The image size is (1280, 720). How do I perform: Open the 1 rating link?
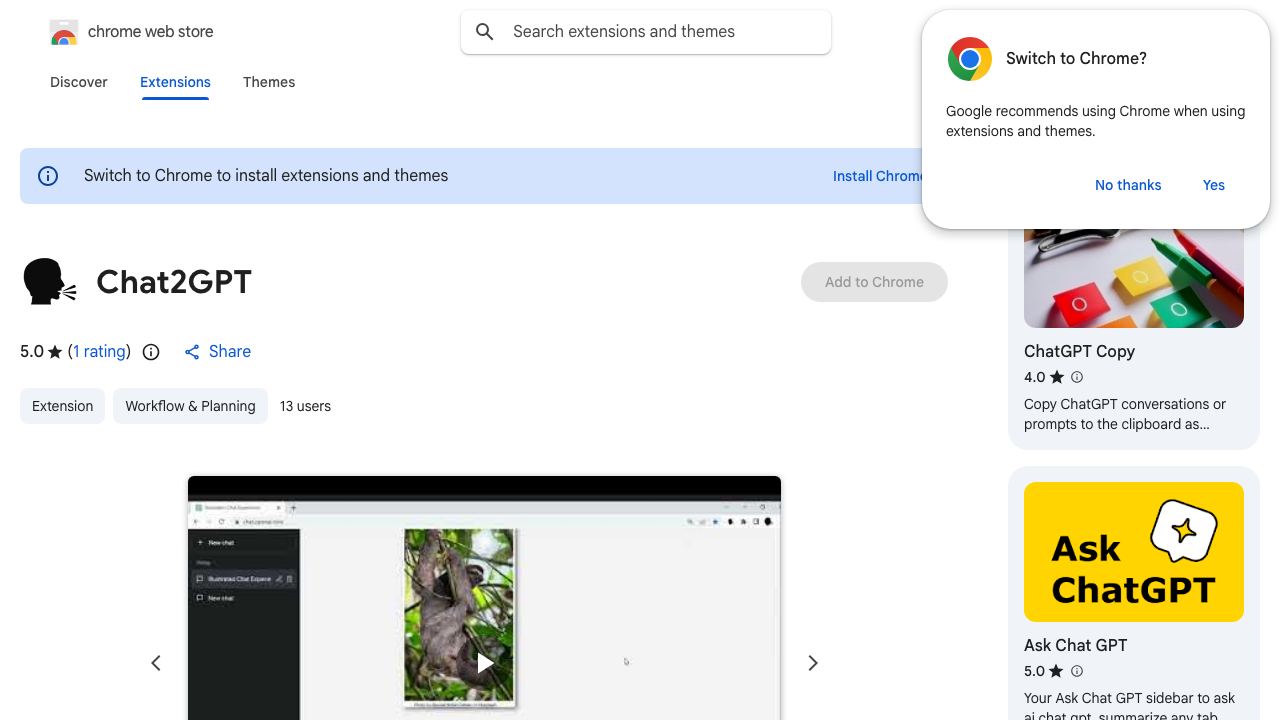click(100, 352)
